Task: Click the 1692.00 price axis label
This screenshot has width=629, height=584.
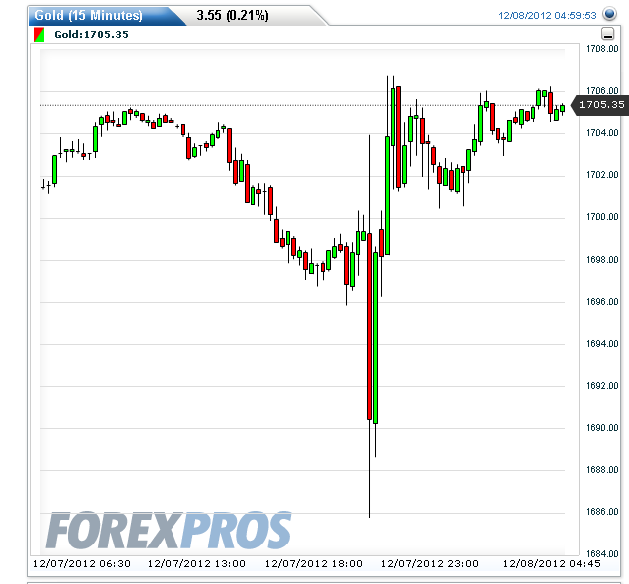Action: [602, 386]
